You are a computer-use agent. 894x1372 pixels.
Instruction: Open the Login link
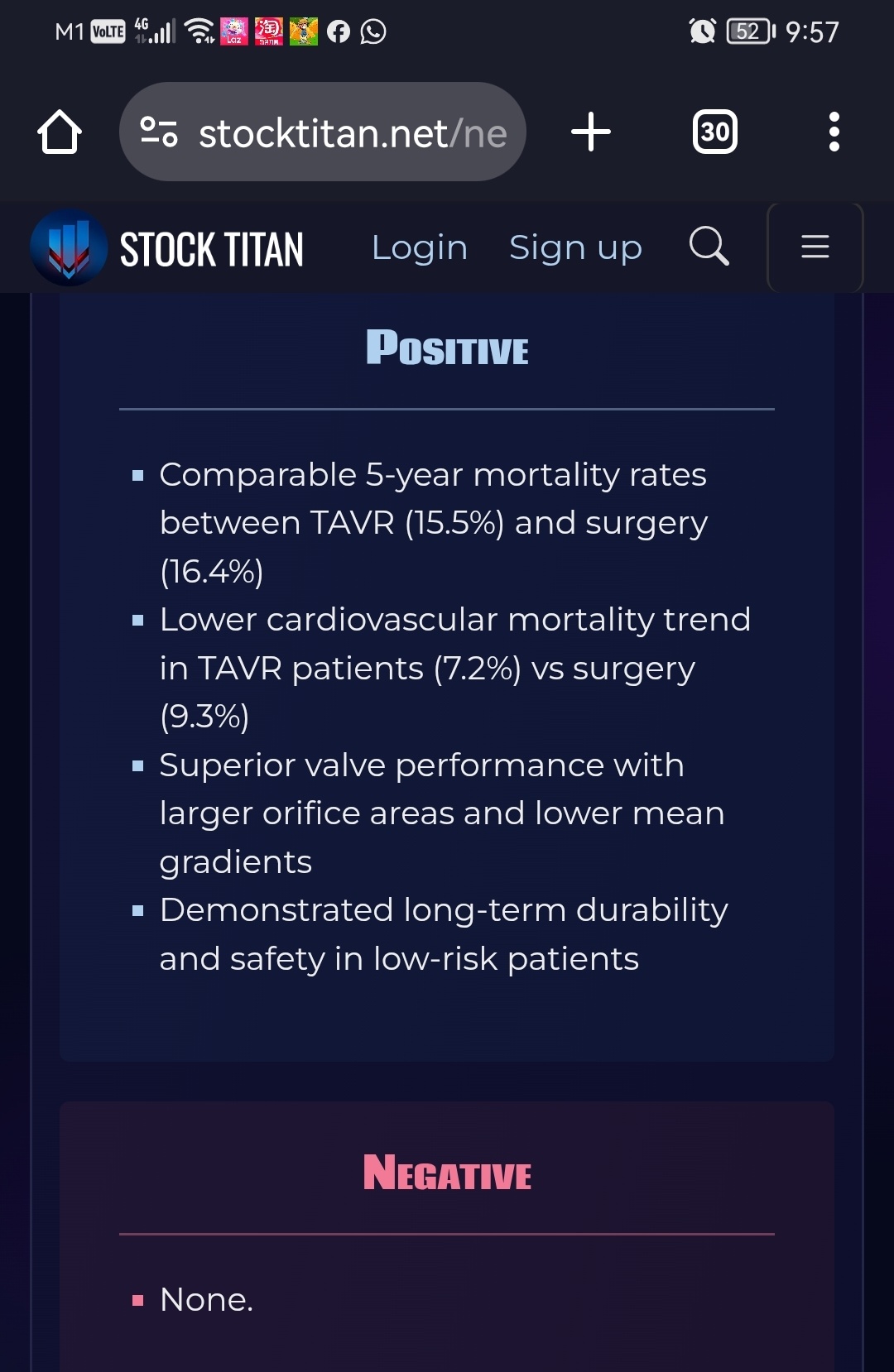pos(420,247)
